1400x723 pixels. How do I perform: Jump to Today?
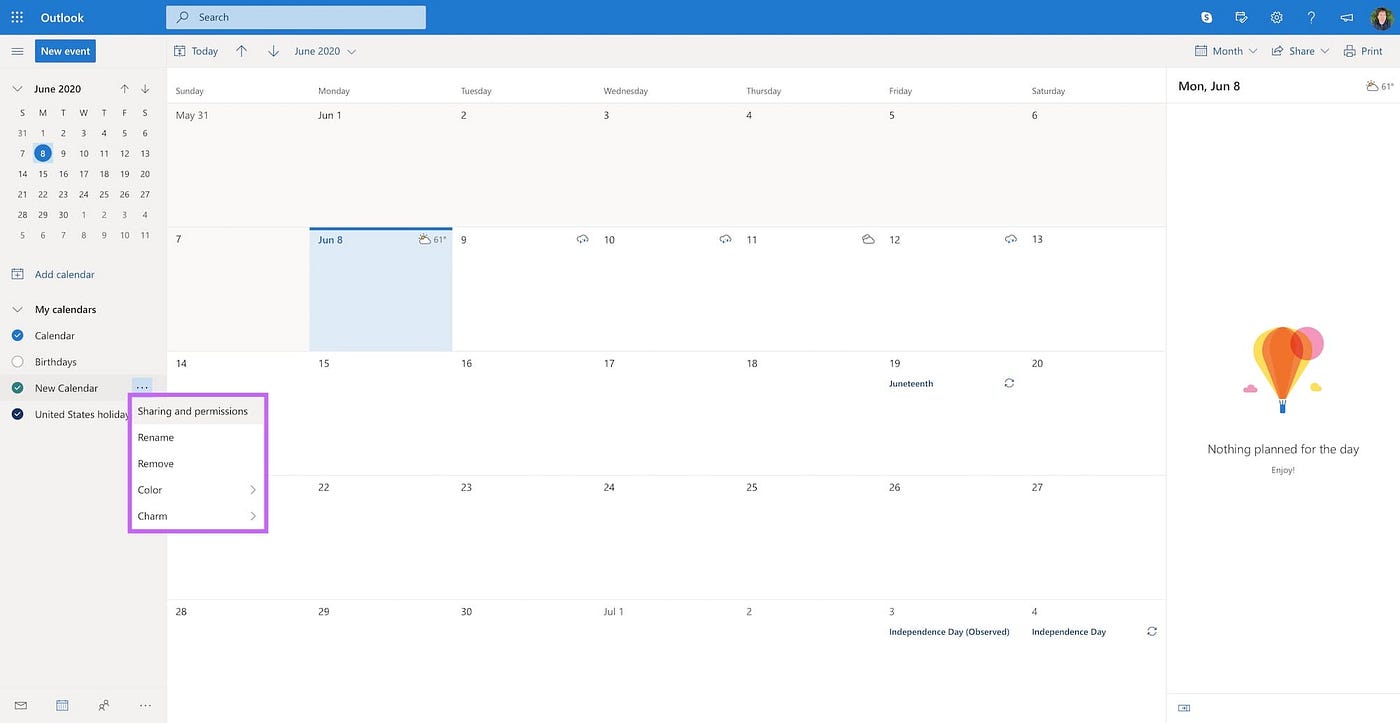point(196,51)
